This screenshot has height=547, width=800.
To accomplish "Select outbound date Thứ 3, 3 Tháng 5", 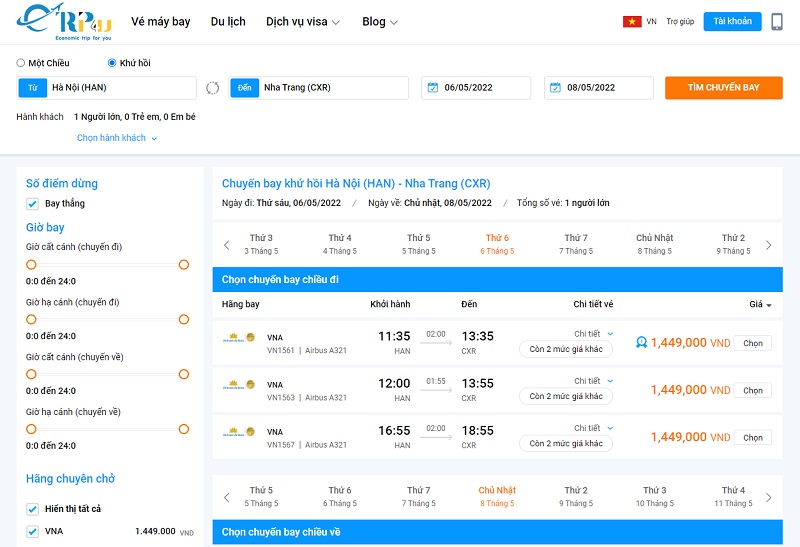I will (x=261, y=244).
